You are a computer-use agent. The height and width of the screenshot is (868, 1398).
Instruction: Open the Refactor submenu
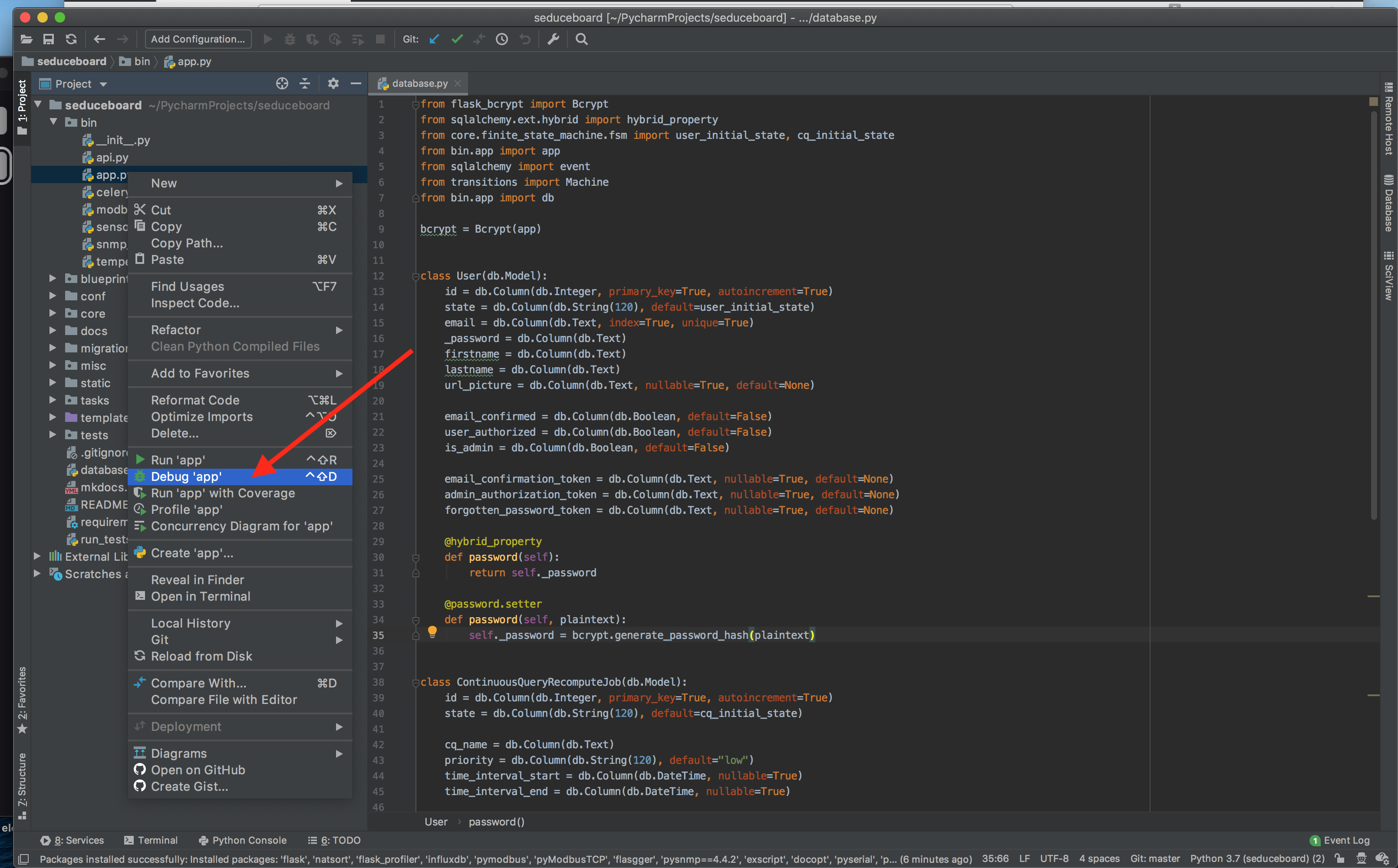coord(240,330)
